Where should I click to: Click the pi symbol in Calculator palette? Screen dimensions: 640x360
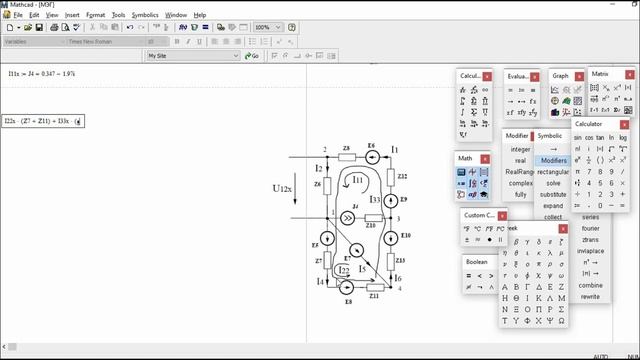click(x=578, y=172)
